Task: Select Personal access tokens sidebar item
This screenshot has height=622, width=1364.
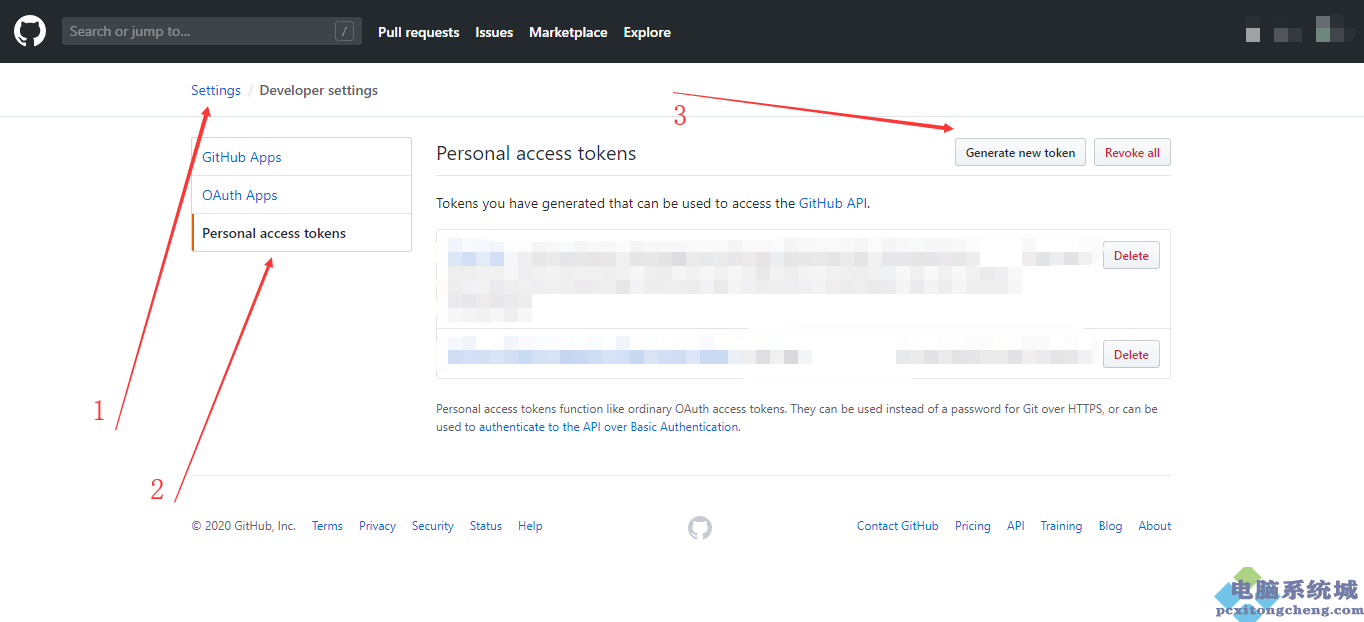Action: [302, 233]
